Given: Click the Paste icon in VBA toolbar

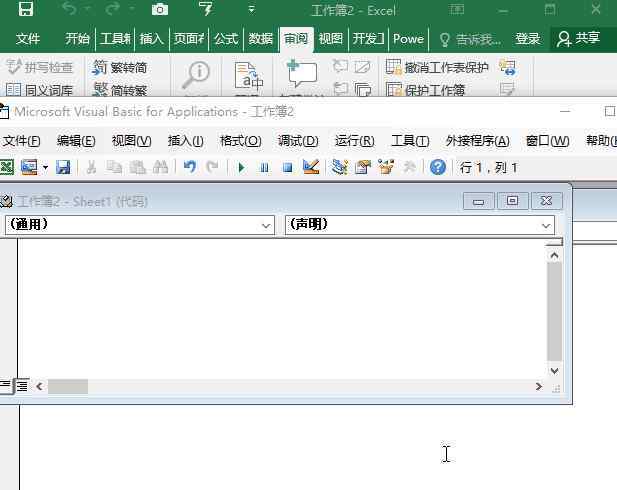Looking at the screenshot, I should click(x=137, y=168).
